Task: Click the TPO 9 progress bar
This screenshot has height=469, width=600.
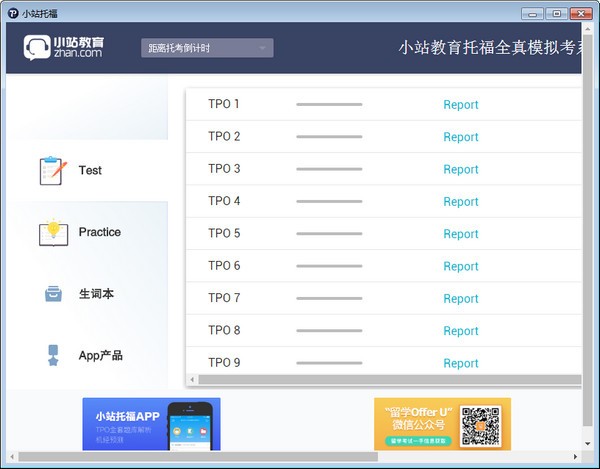Action: [329, 363]
